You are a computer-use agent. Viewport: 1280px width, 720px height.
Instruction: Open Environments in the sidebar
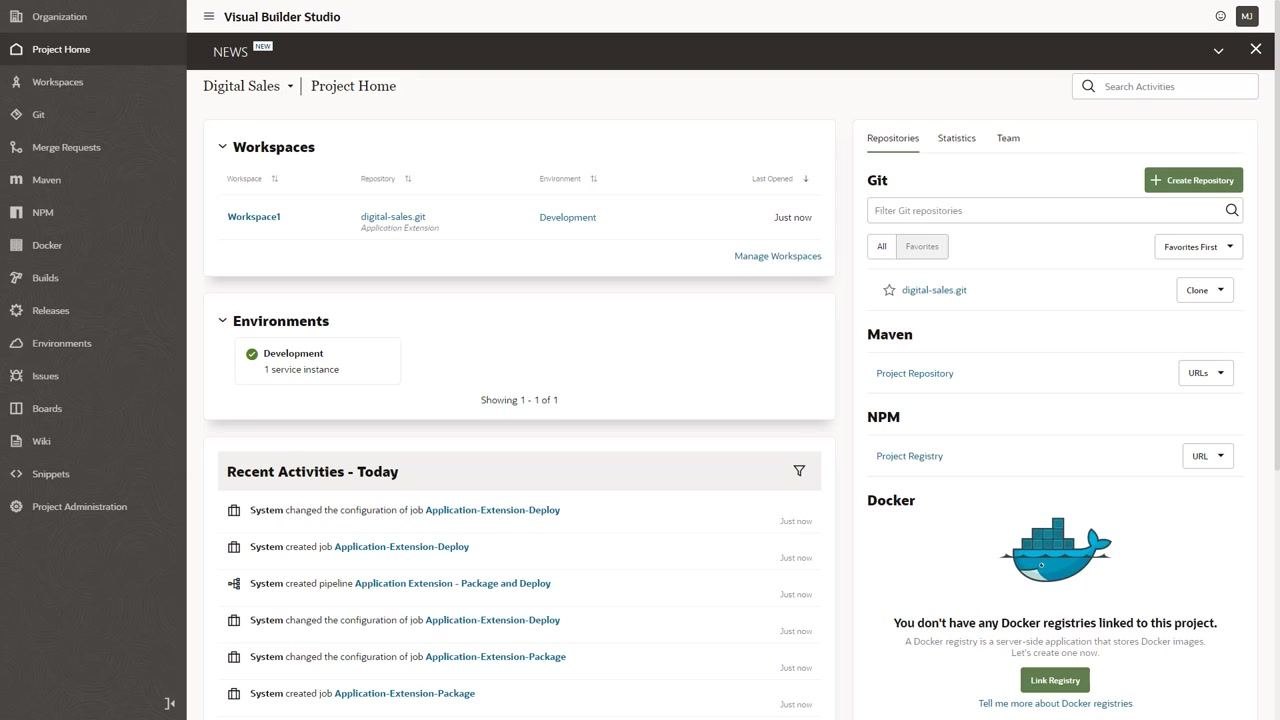(x=61, y=343)
